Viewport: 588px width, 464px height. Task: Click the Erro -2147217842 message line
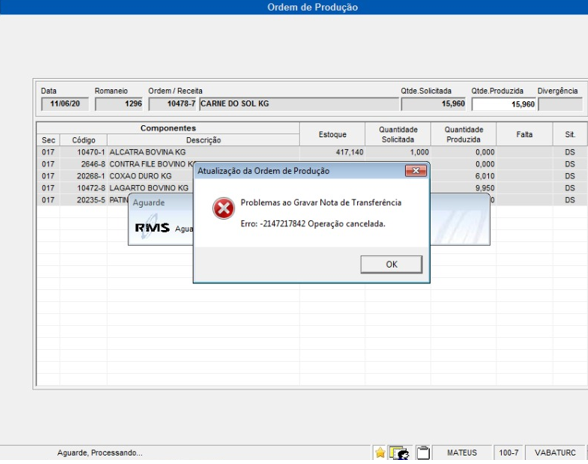313,224
